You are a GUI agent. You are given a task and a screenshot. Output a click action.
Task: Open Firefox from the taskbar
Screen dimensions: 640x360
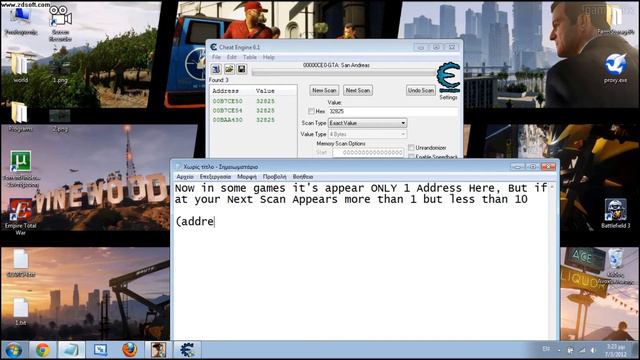pos(129,350)
